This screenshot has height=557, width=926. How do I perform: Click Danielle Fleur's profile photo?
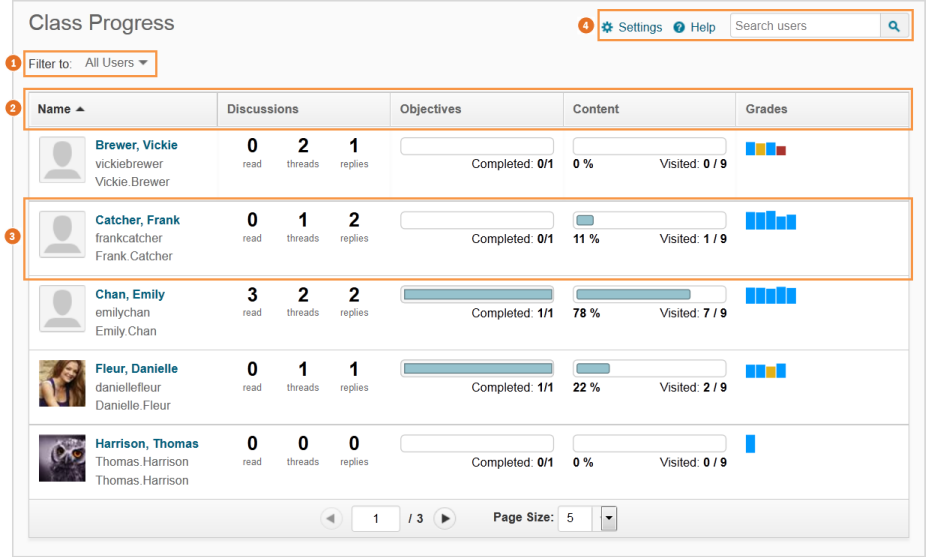pos(62,383)
